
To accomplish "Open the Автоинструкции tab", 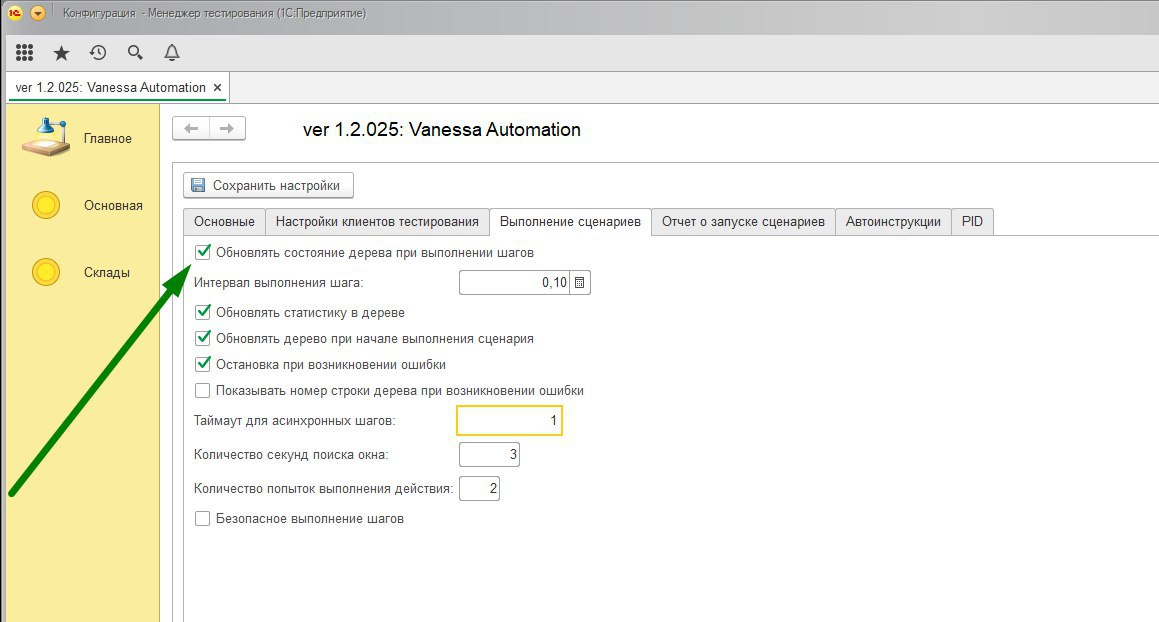I will (893, 222).
